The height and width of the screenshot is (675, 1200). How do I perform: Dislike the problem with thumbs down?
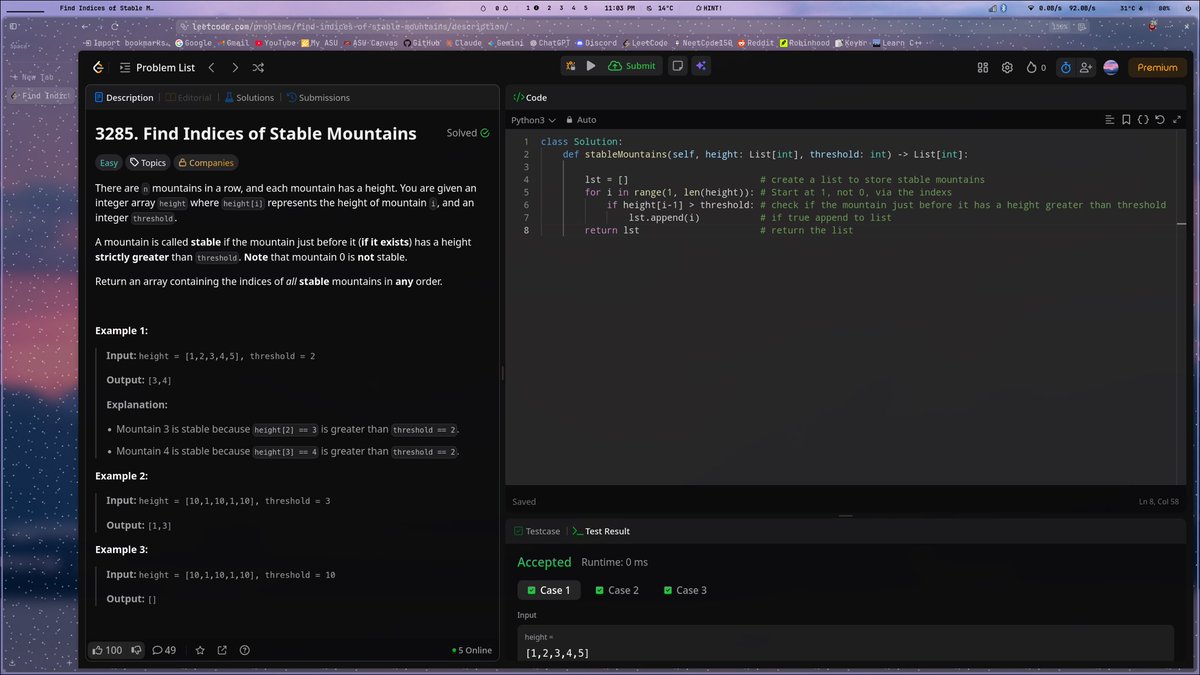pyautogui.click(x=135, y=650)
